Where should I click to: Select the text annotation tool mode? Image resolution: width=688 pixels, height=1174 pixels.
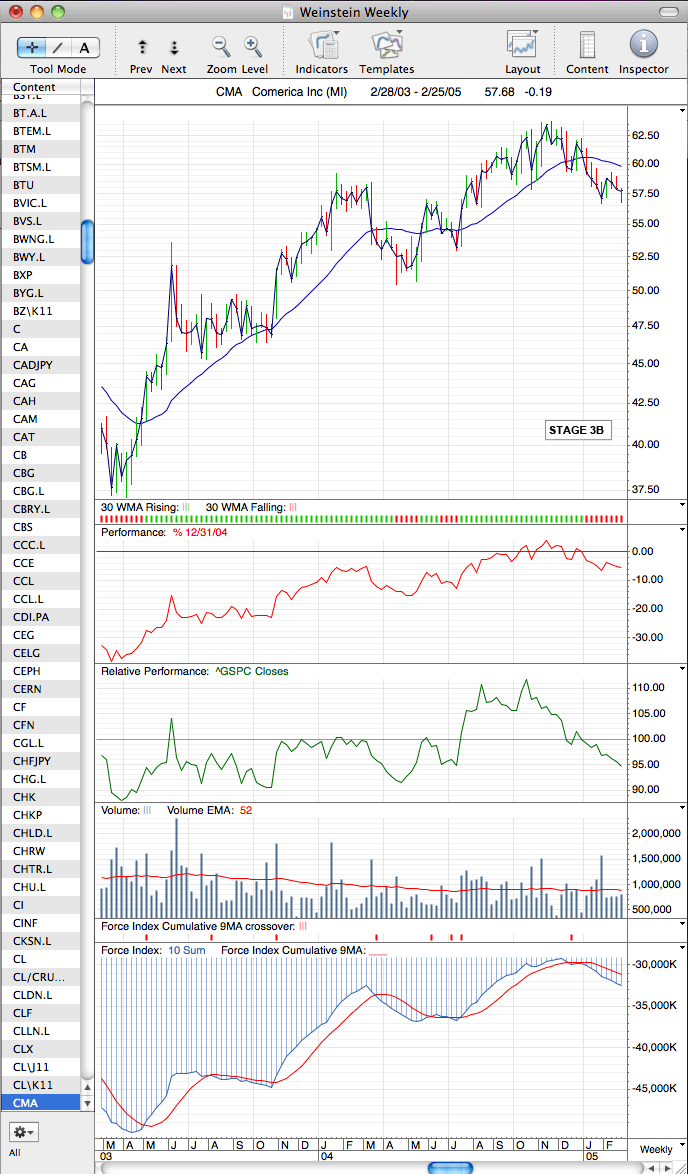[x=85, y=47]
